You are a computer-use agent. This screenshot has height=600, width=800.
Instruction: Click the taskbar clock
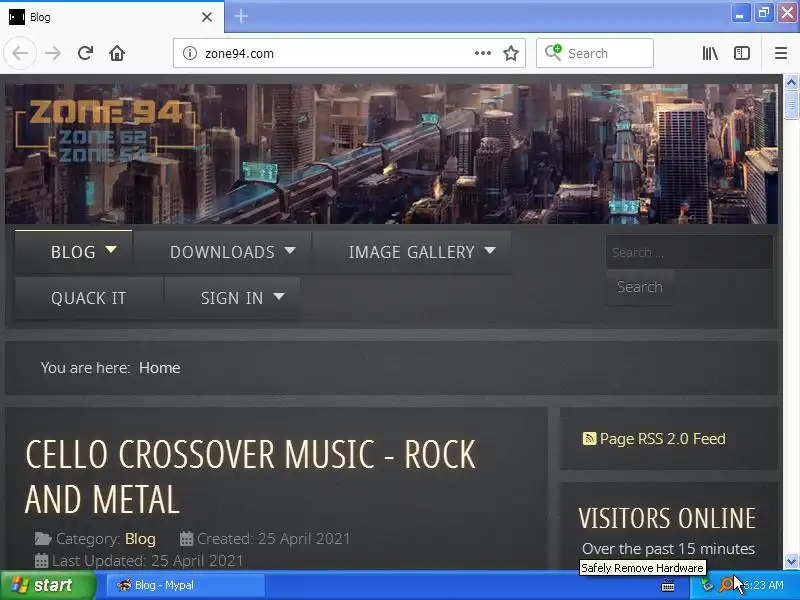(x=764, y=585)
